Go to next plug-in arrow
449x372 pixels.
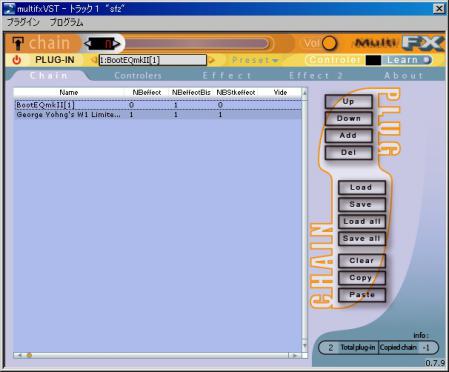(211, 60)
